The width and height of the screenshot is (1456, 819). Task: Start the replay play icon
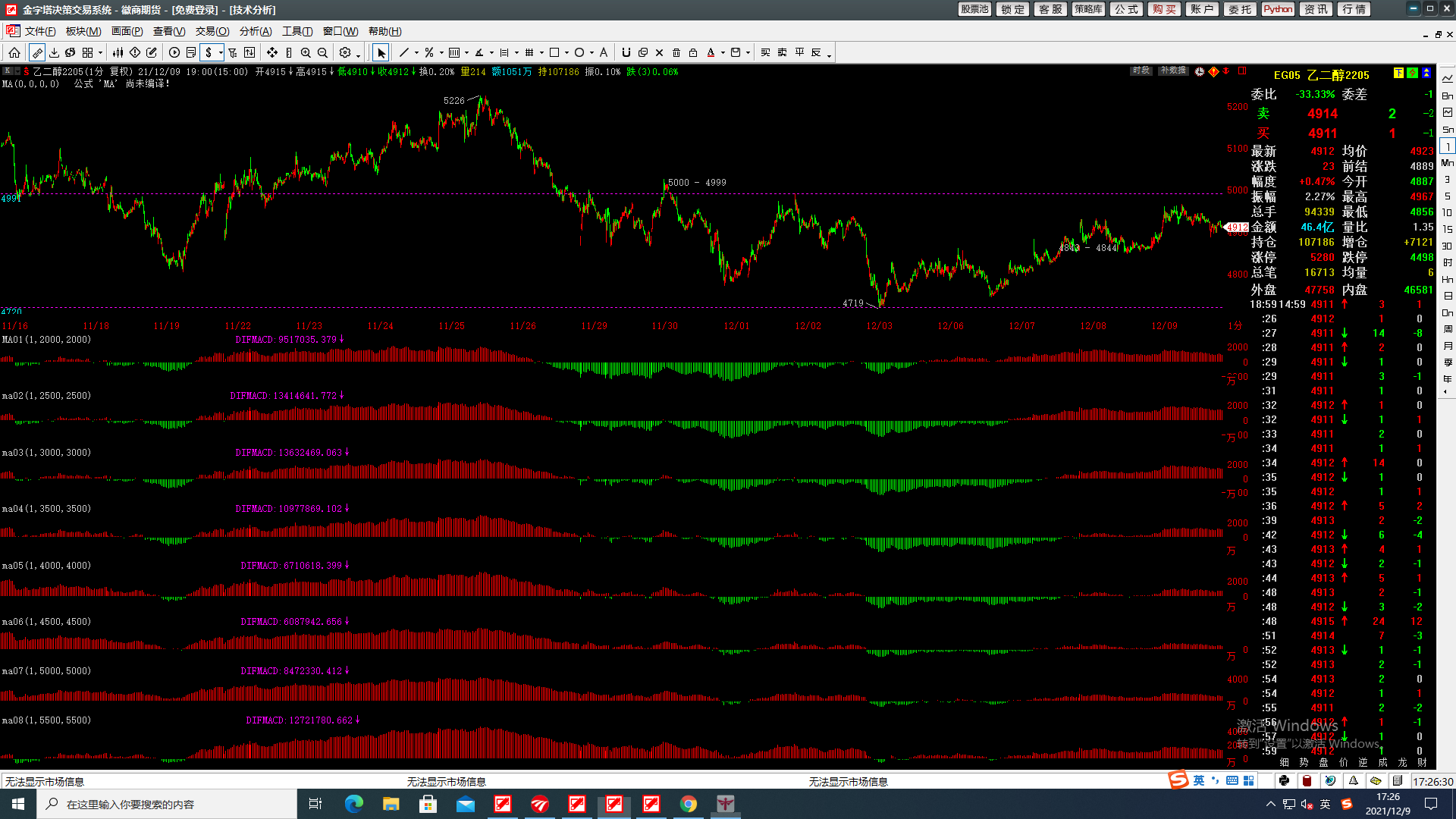pyautogui.click(x=174, y=52)
